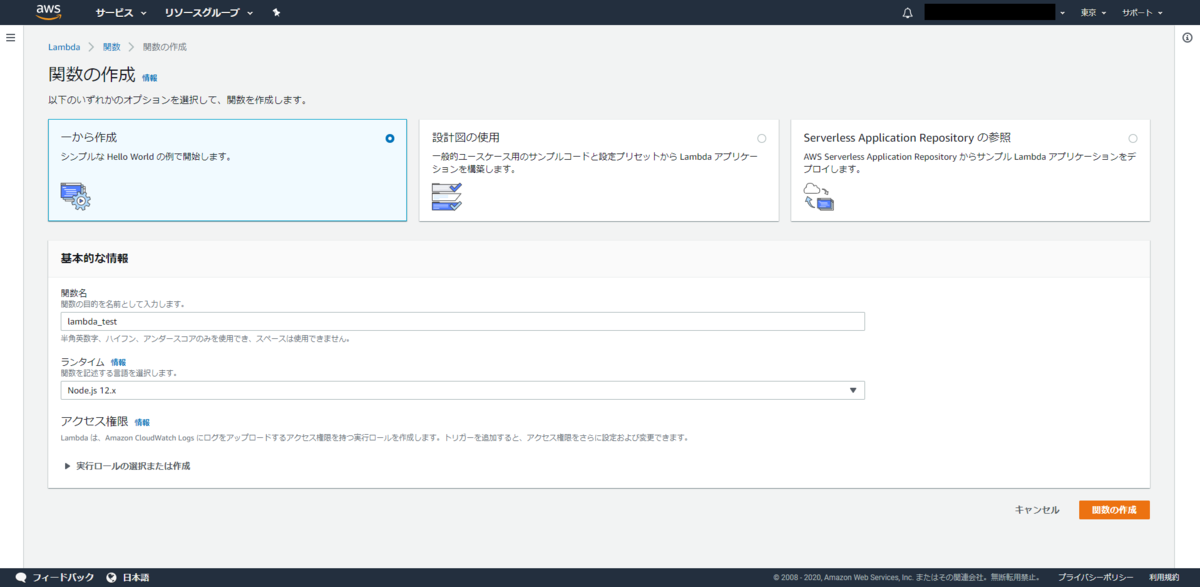Click the AWS logo home icon
This screenshot has height=587, width=1200.
pyautogui.click(x=48, y=12)
